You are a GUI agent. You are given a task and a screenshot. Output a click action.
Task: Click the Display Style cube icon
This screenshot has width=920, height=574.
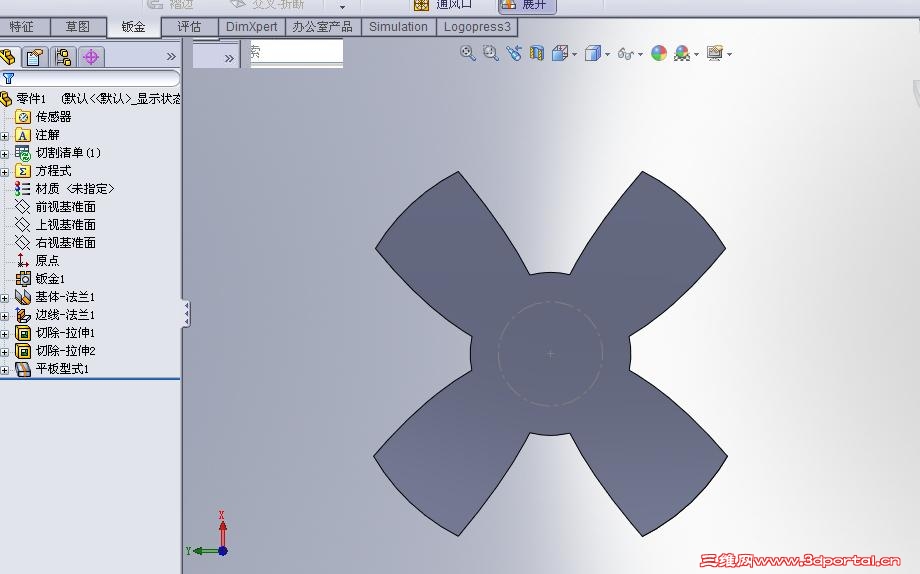[x=593, y=53]
